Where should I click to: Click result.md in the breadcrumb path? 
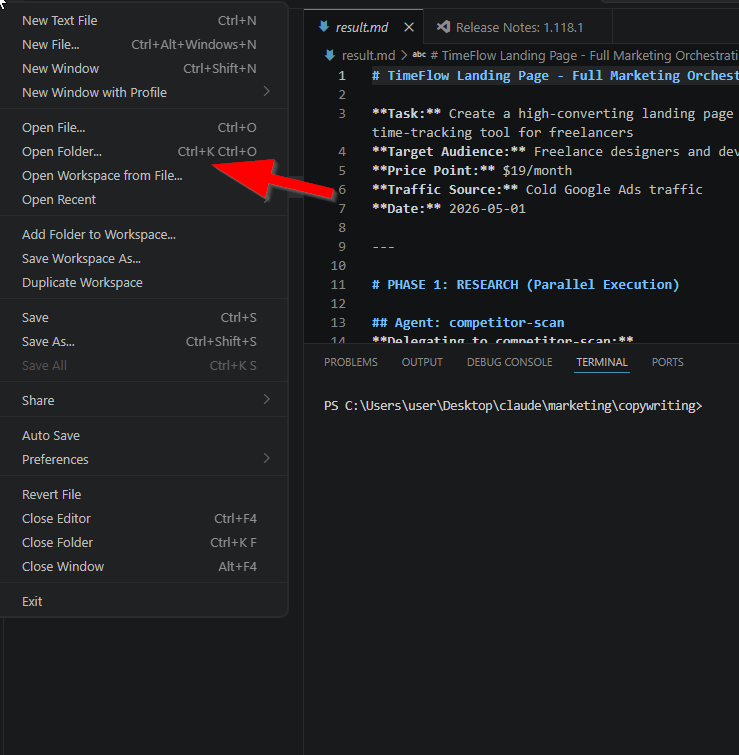pyautogui.click(x=368, y=55)
